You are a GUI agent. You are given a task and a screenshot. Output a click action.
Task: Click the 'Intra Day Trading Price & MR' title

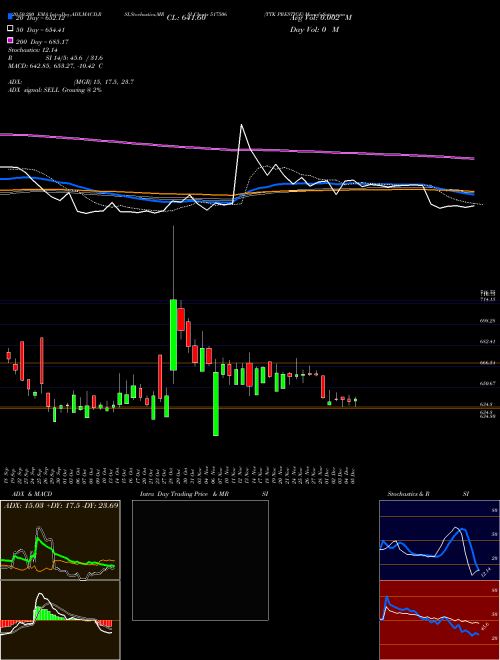[x=184, y=494]
